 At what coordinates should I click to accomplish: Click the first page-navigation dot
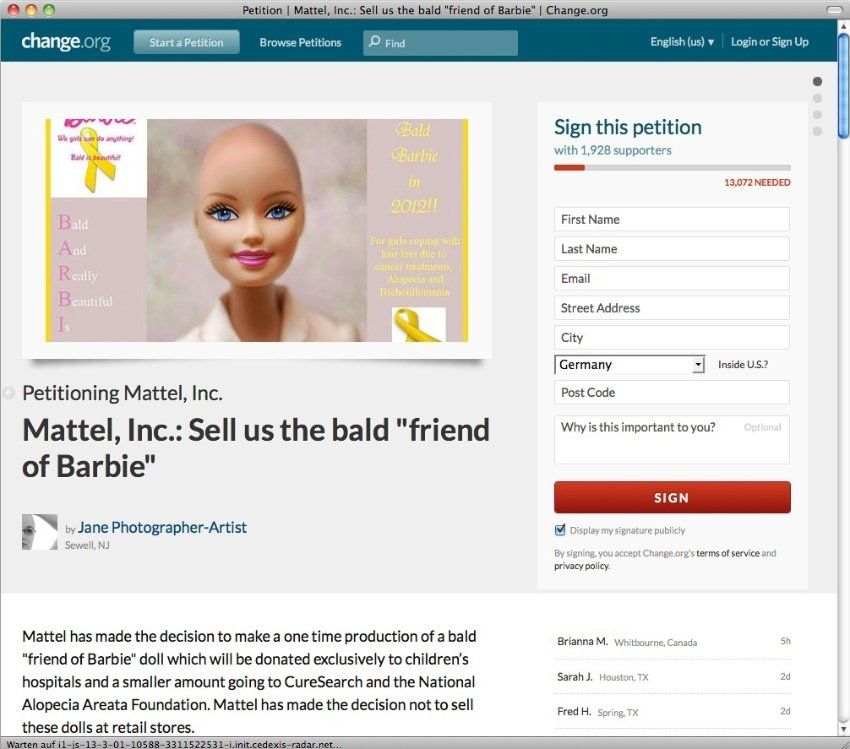pos(817,81)
